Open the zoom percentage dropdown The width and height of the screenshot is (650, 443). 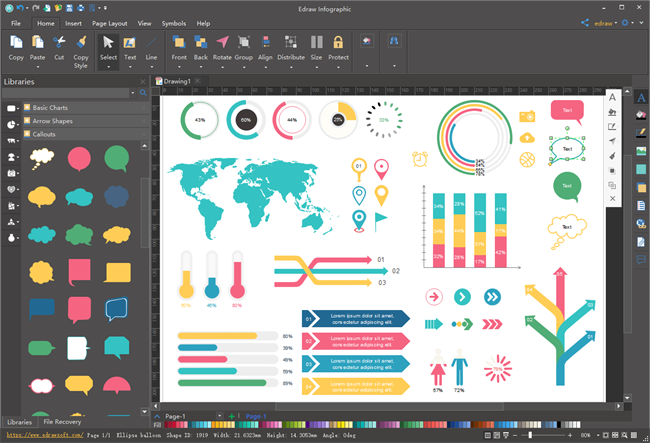click(x=598, y=435)
